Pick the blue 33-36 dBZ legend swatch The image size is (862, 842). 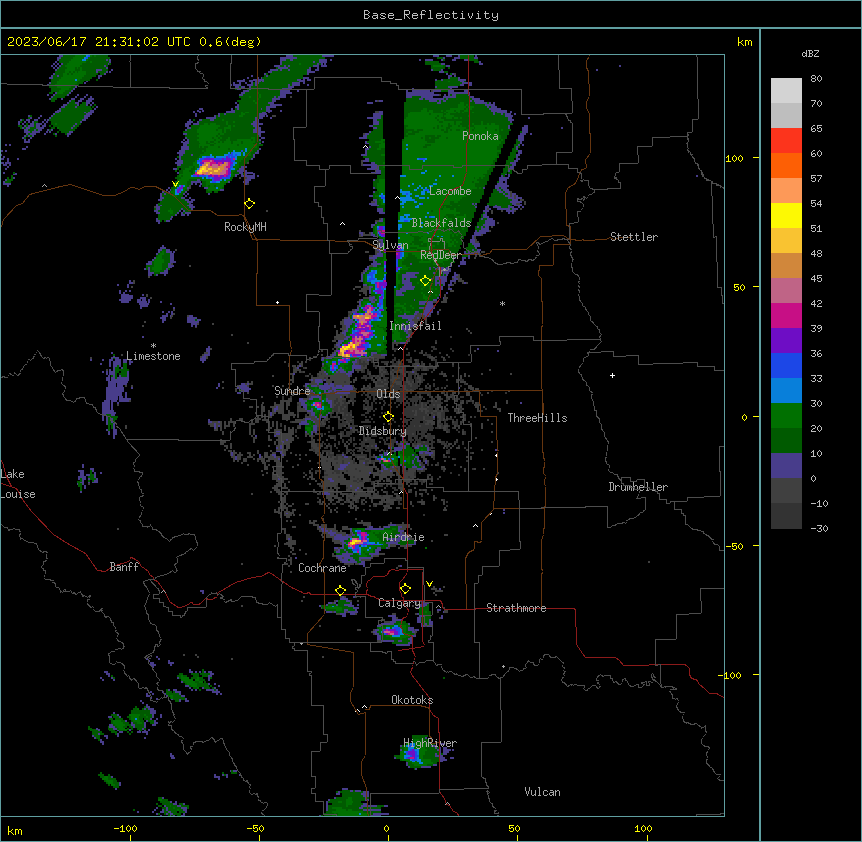786,365
